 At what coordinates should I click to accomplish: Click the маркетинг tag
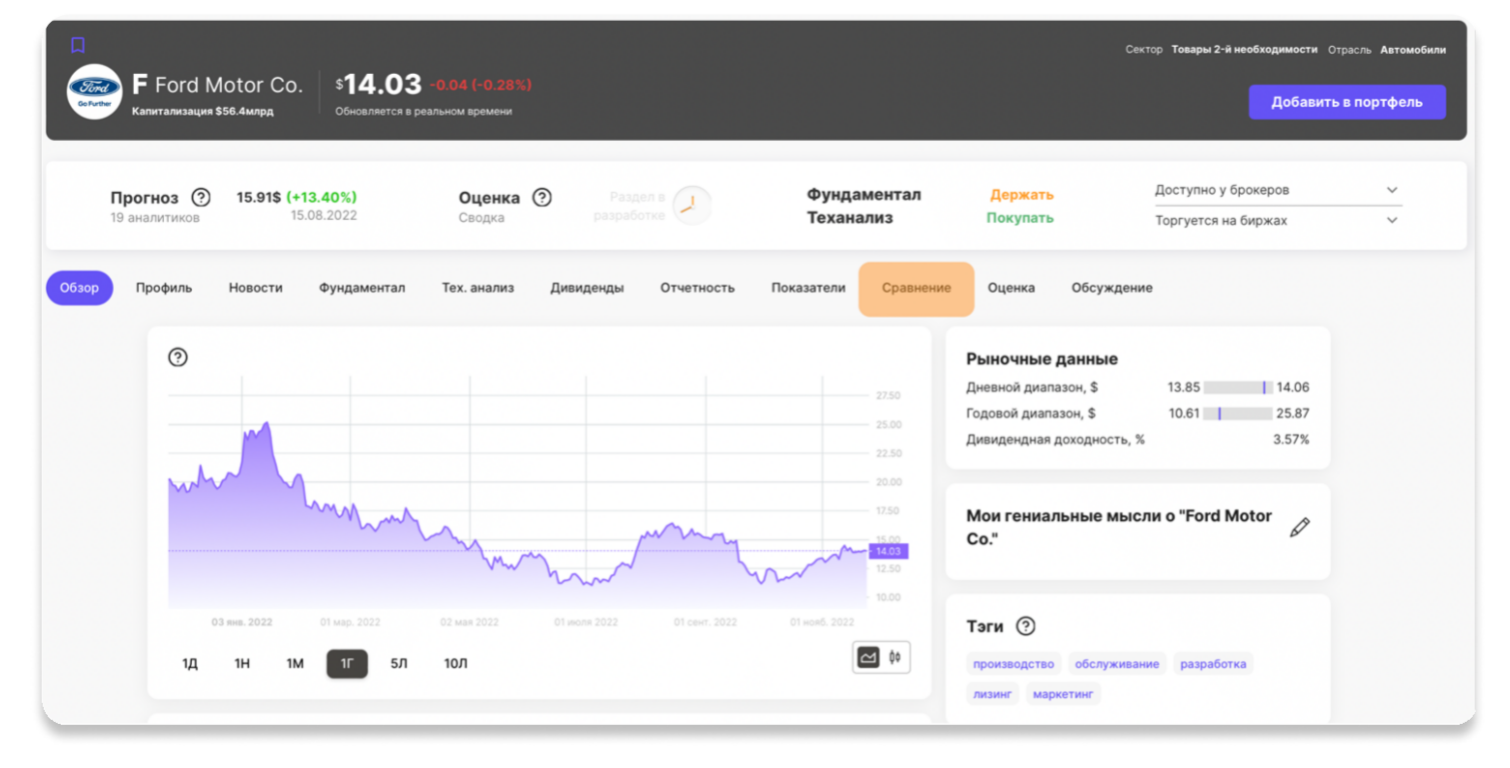coord(1063,694)
